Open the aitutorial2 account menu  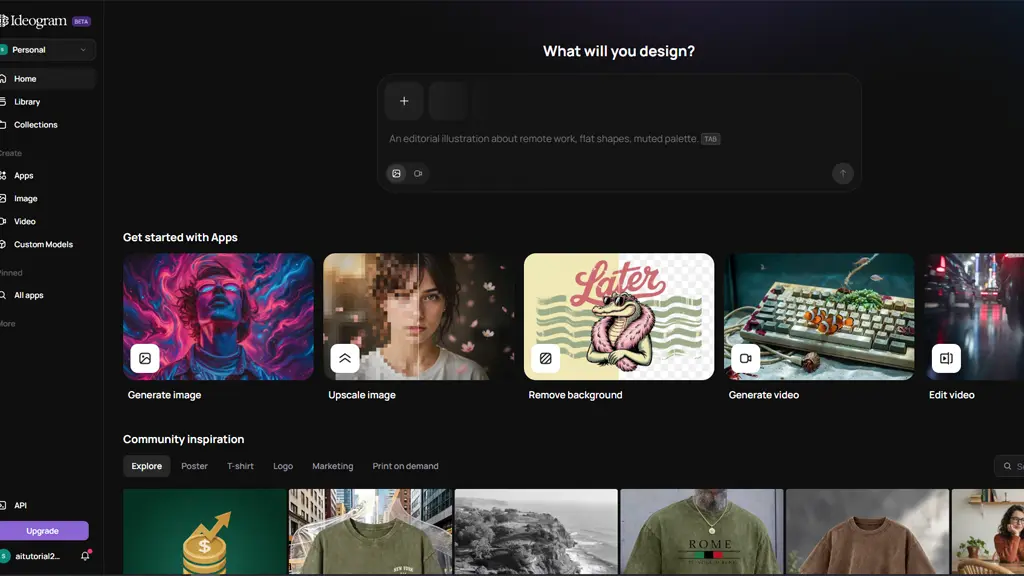click(33, 556)
